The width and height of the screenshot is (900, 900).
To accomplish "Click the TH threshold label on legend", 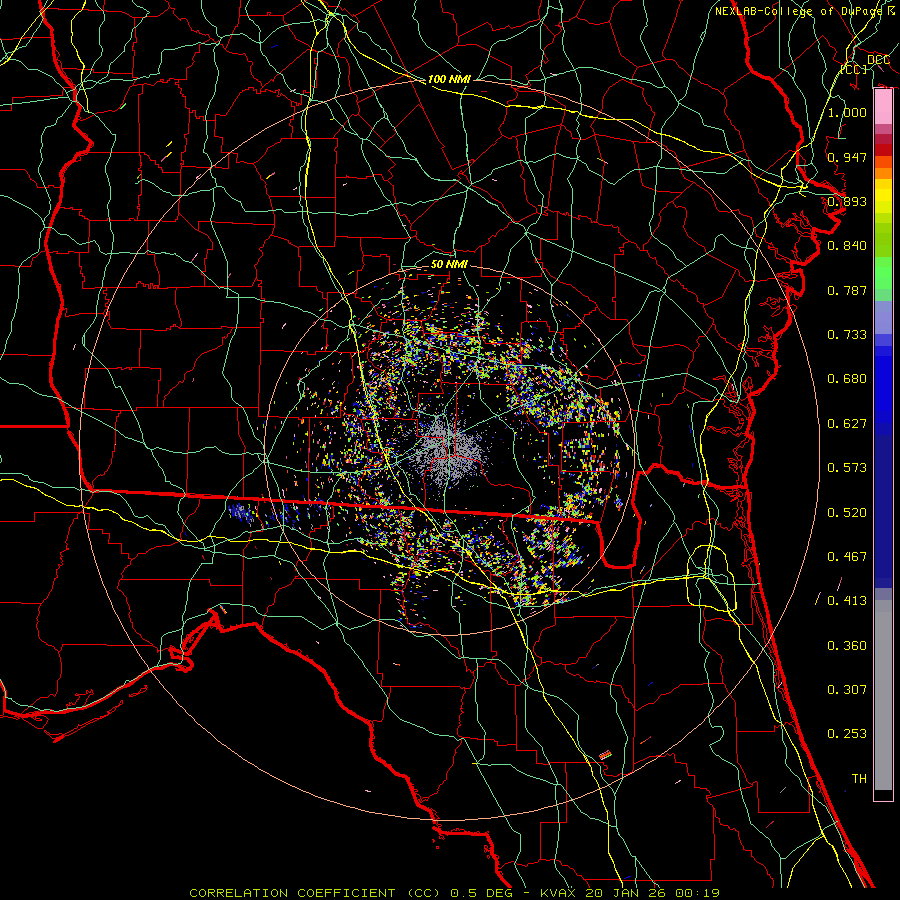I will [858, 778].
